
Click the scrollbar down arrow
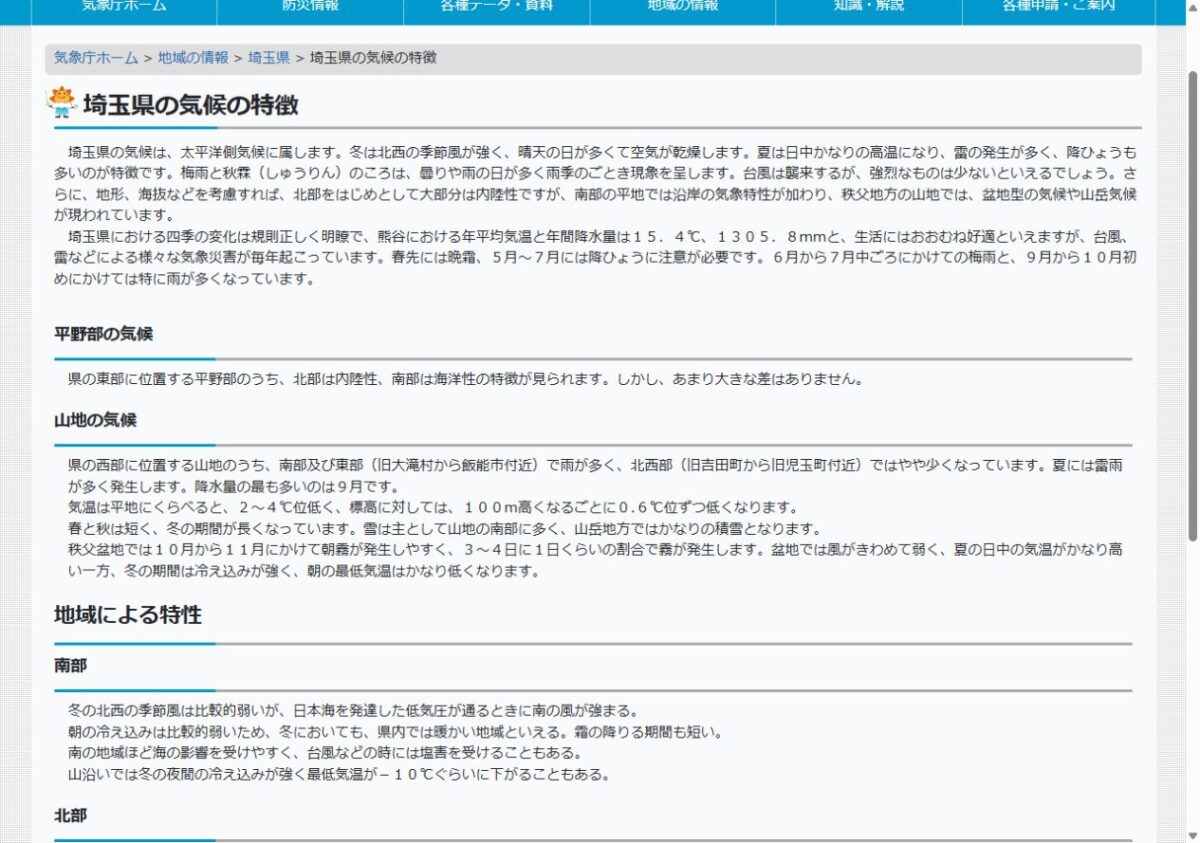point(1192,834)
